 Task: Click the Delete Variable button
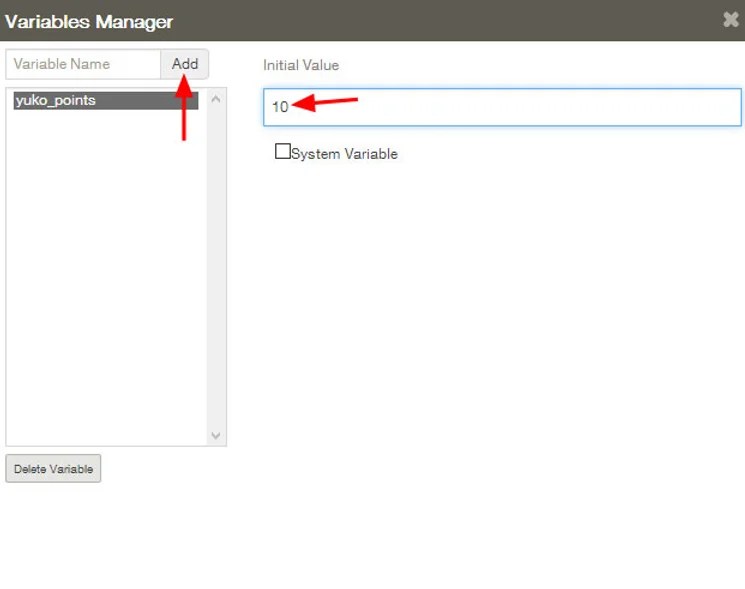pos(53,468)
